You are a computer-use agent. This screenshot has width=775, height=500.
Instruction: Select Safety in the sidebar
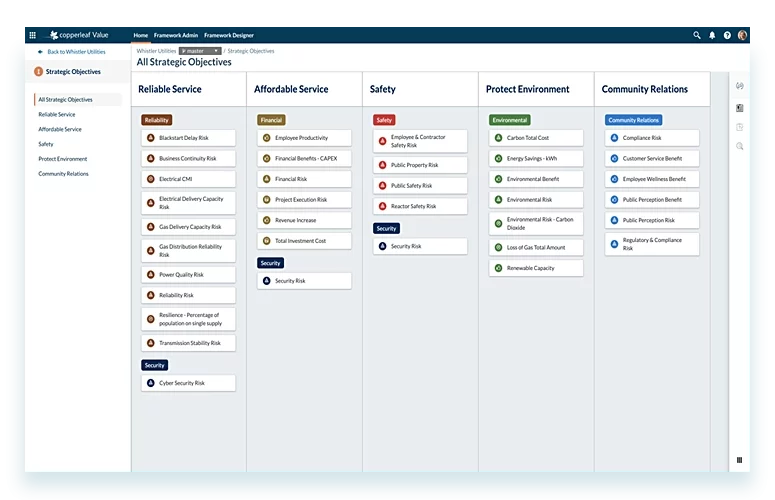tap(45, 144)
